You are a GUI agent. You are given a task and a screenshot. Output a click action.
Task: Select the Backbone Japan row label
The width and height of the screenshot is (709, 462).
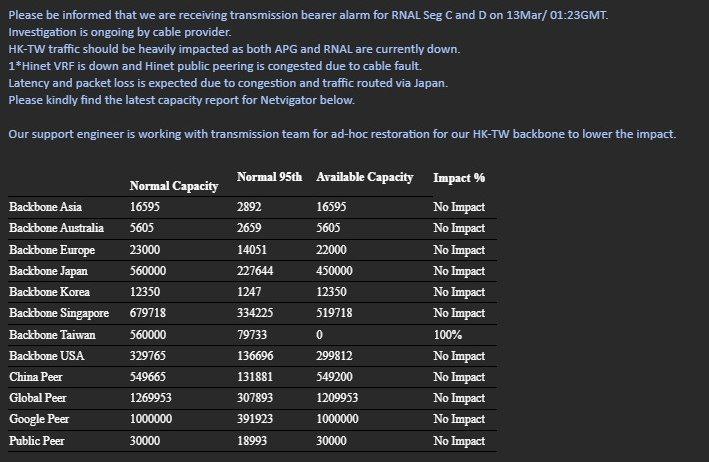[x=50, y=271]
